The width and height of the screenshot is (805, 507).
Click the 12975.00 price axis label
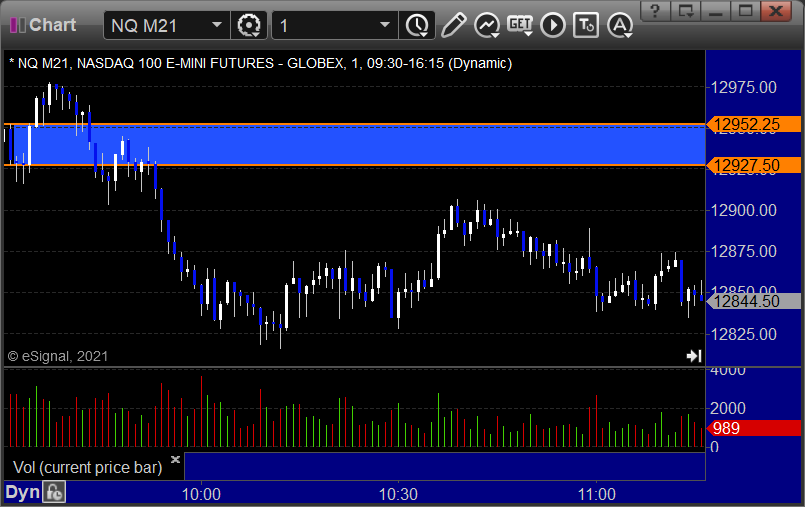744,87
